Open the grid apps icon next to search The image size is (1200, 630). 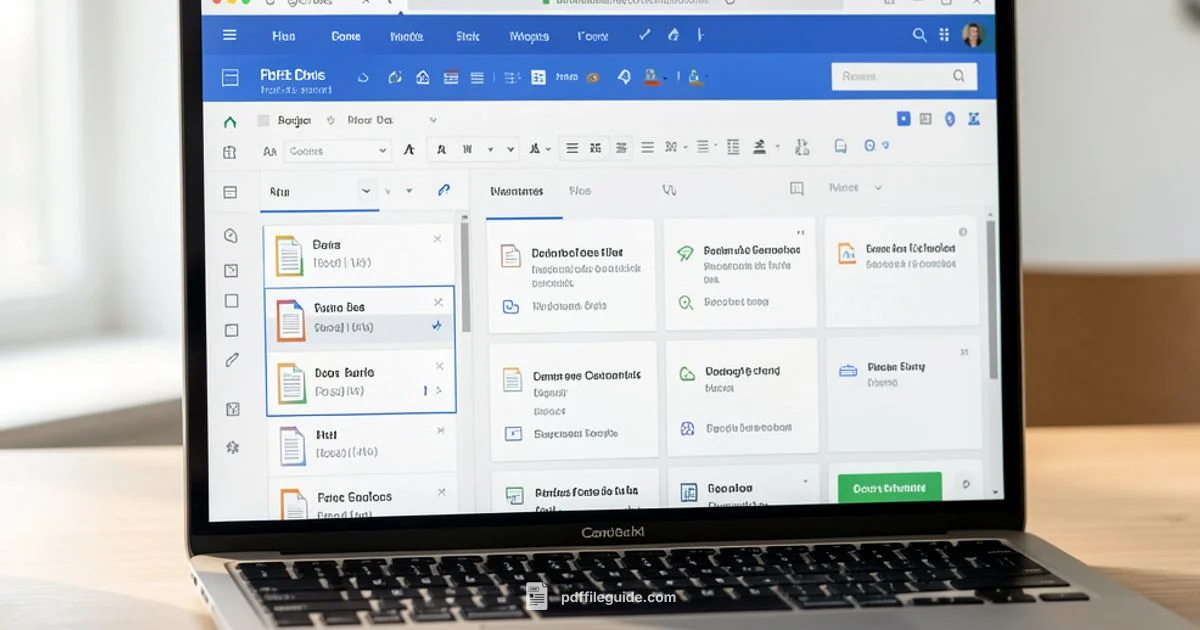point(944,35)
